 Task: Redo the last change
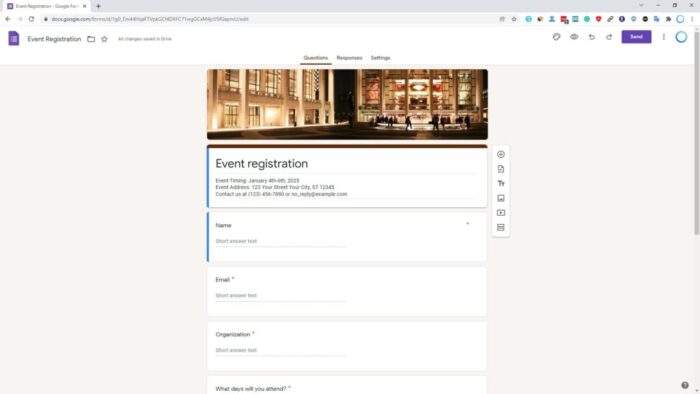609,37
